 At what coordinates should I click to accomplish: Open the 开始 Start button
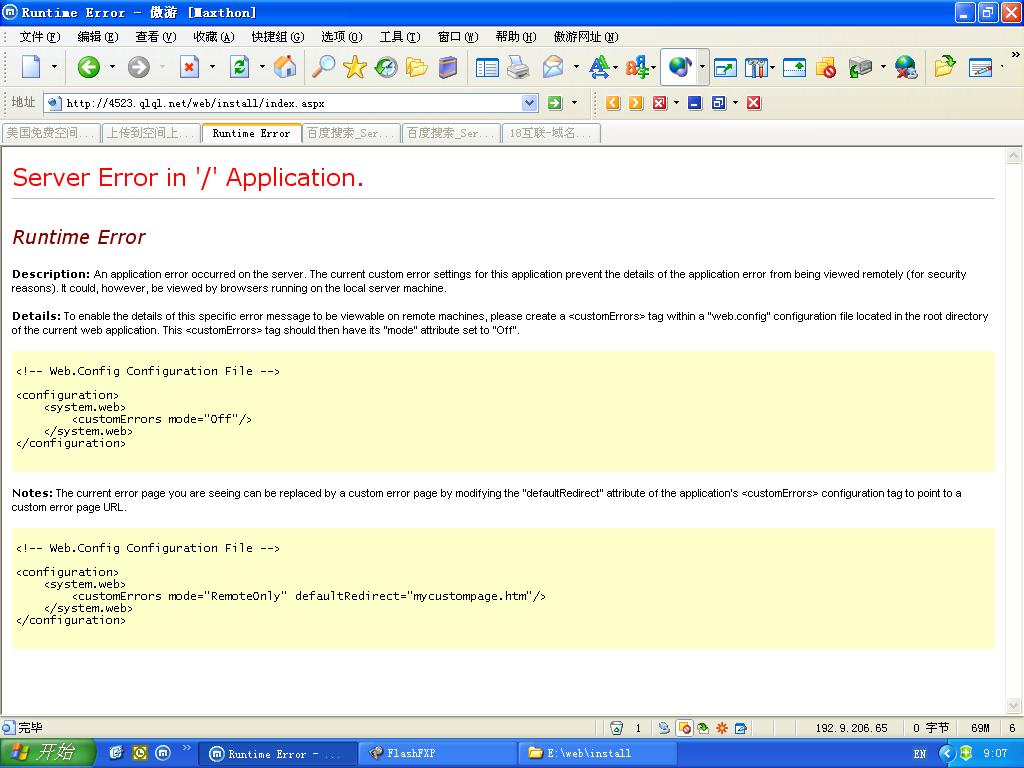(47, 753)
